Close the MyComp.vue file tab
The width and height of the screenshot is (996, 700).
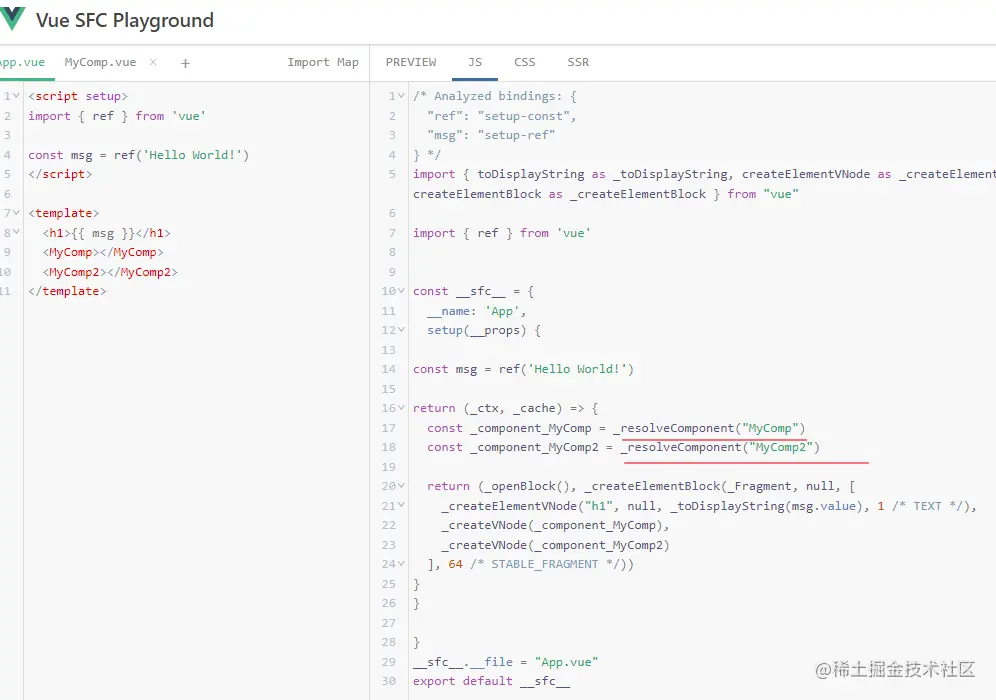point(153,62)
